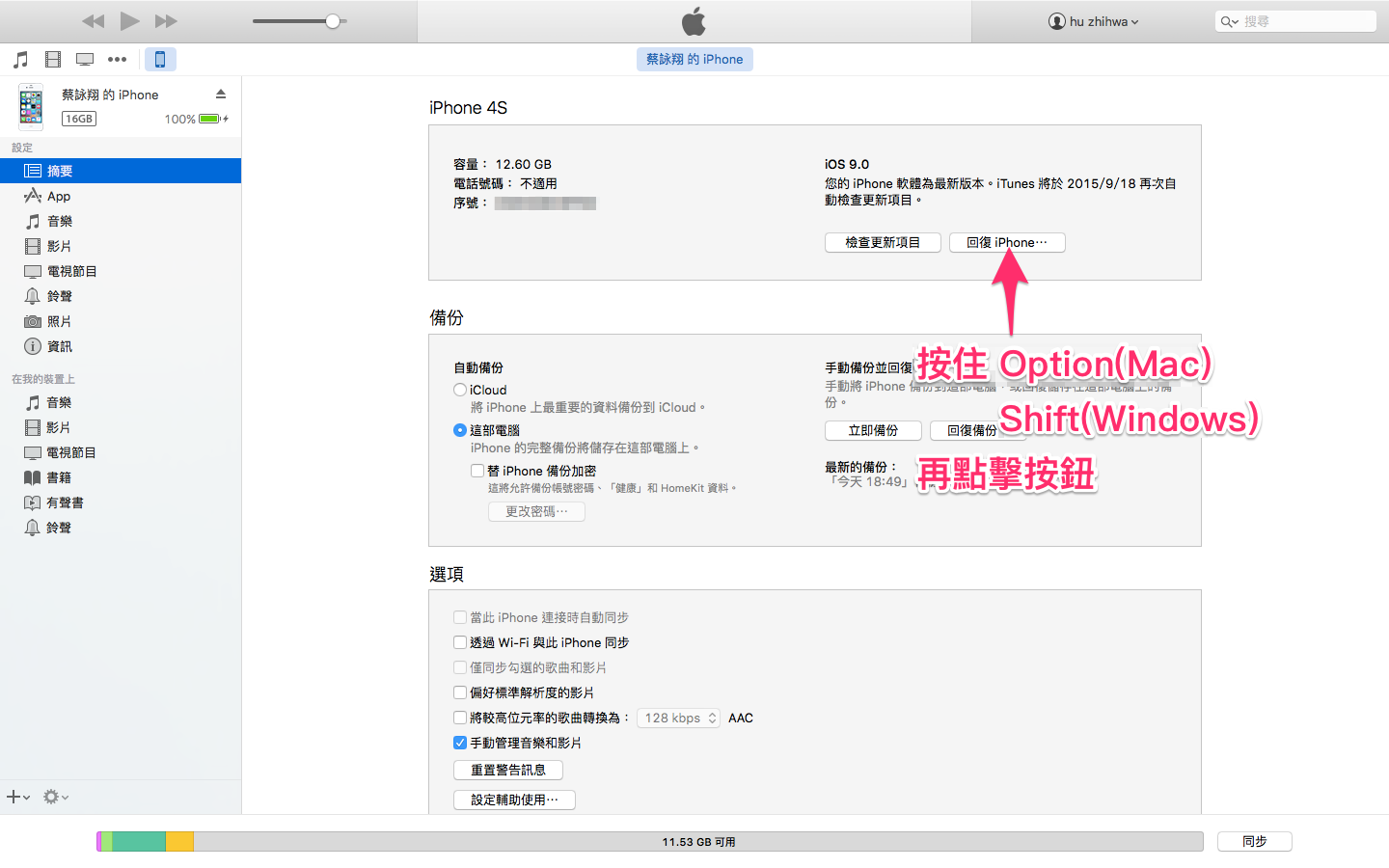The image size is (1389, 868).
Task: Switch to the Movies library icon
Action: (x=53, y=60)
